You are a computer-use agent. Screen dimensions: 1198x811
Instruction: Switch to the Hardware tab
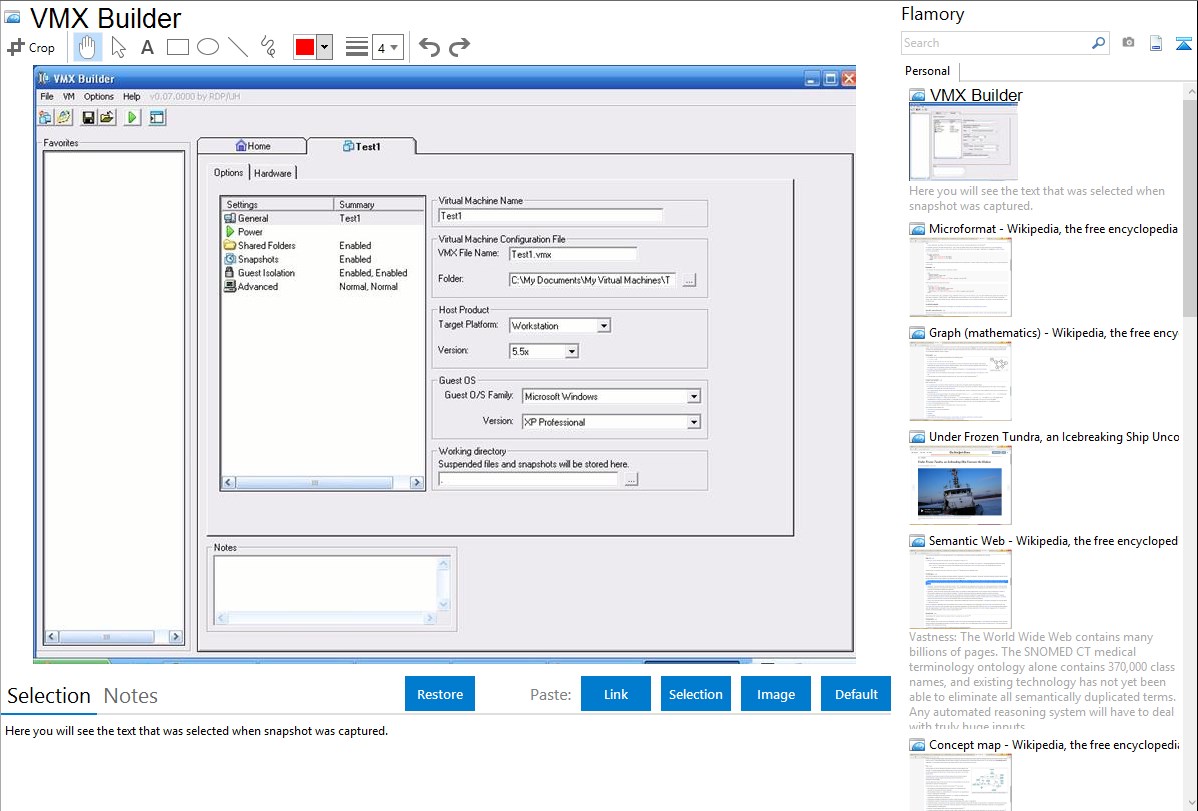coord(273,174)
